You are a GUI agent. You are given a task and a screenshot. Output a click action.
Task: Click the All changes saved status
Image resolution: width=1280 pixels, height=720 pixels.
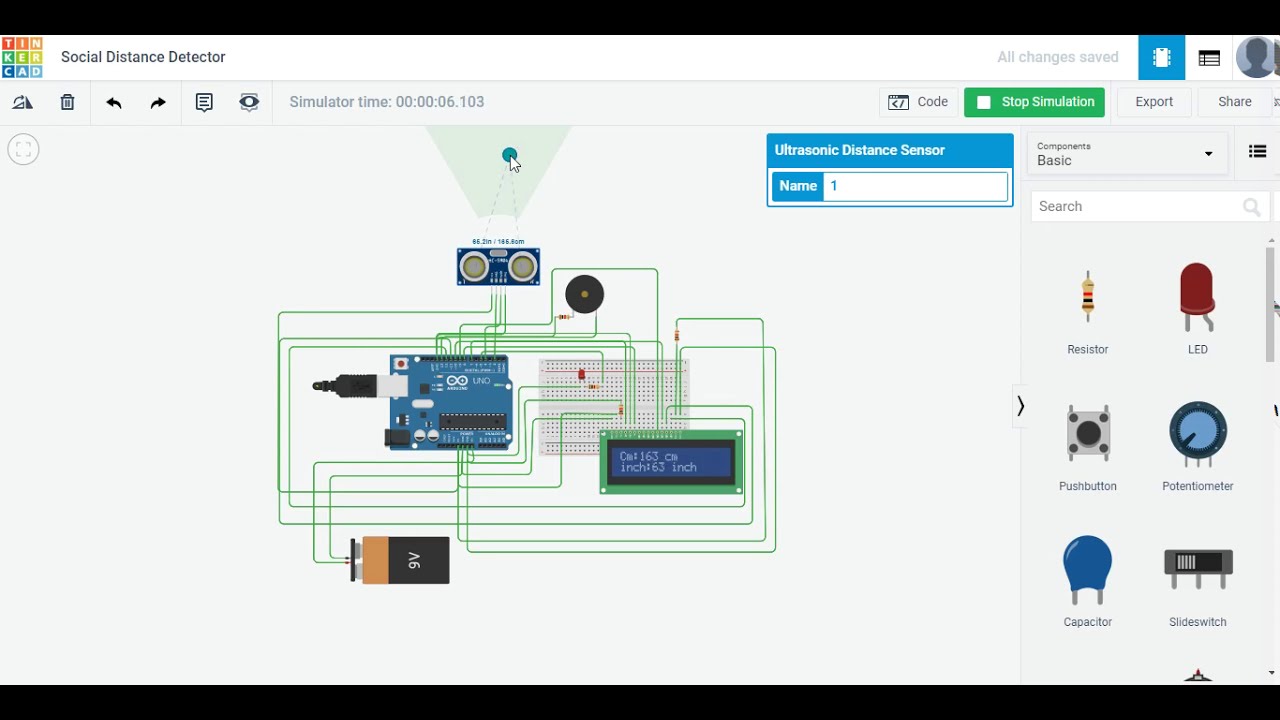coord(1058,57)
